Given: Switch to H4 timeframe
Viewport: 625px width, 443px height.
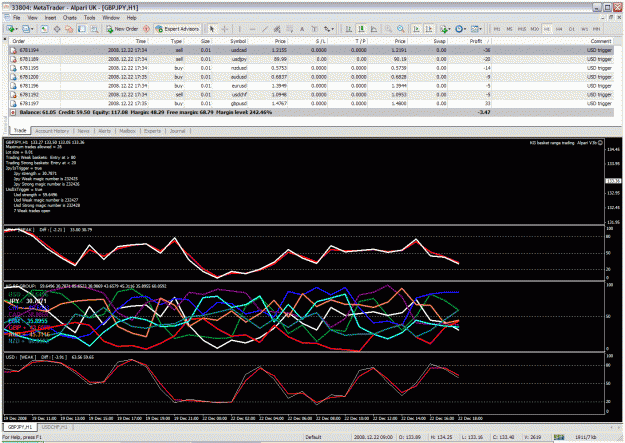Looking at the screenshot, I should 559,29.
